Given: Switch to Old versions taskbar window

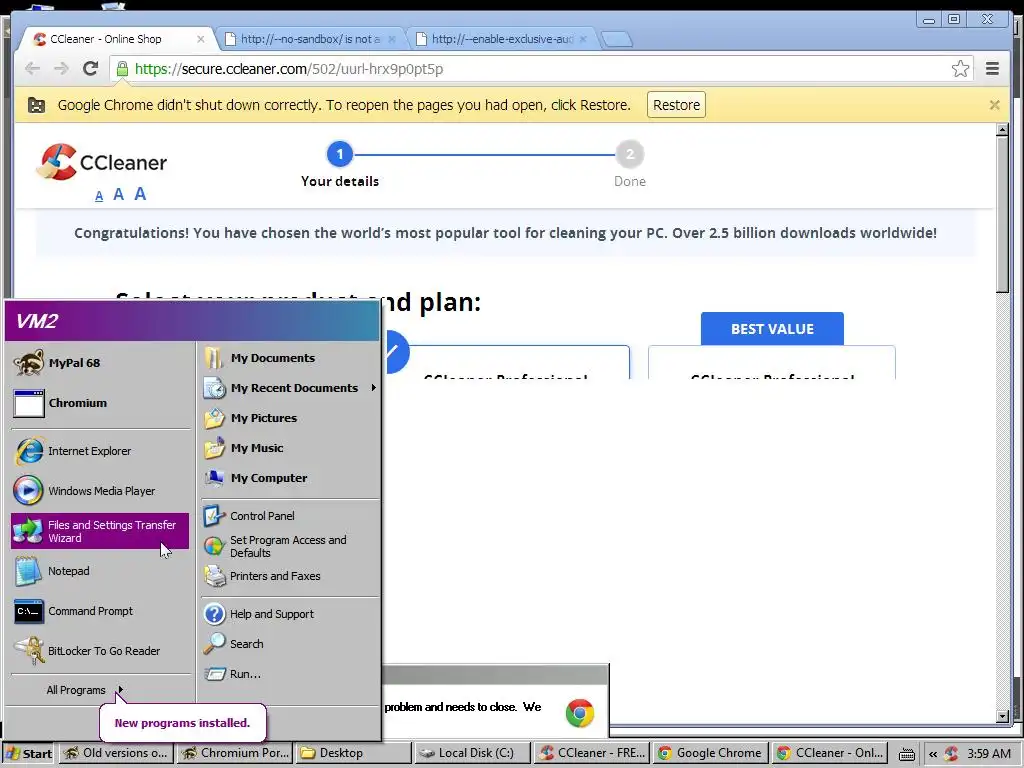Looking at the screenshot, I should [x=116, y=753].
